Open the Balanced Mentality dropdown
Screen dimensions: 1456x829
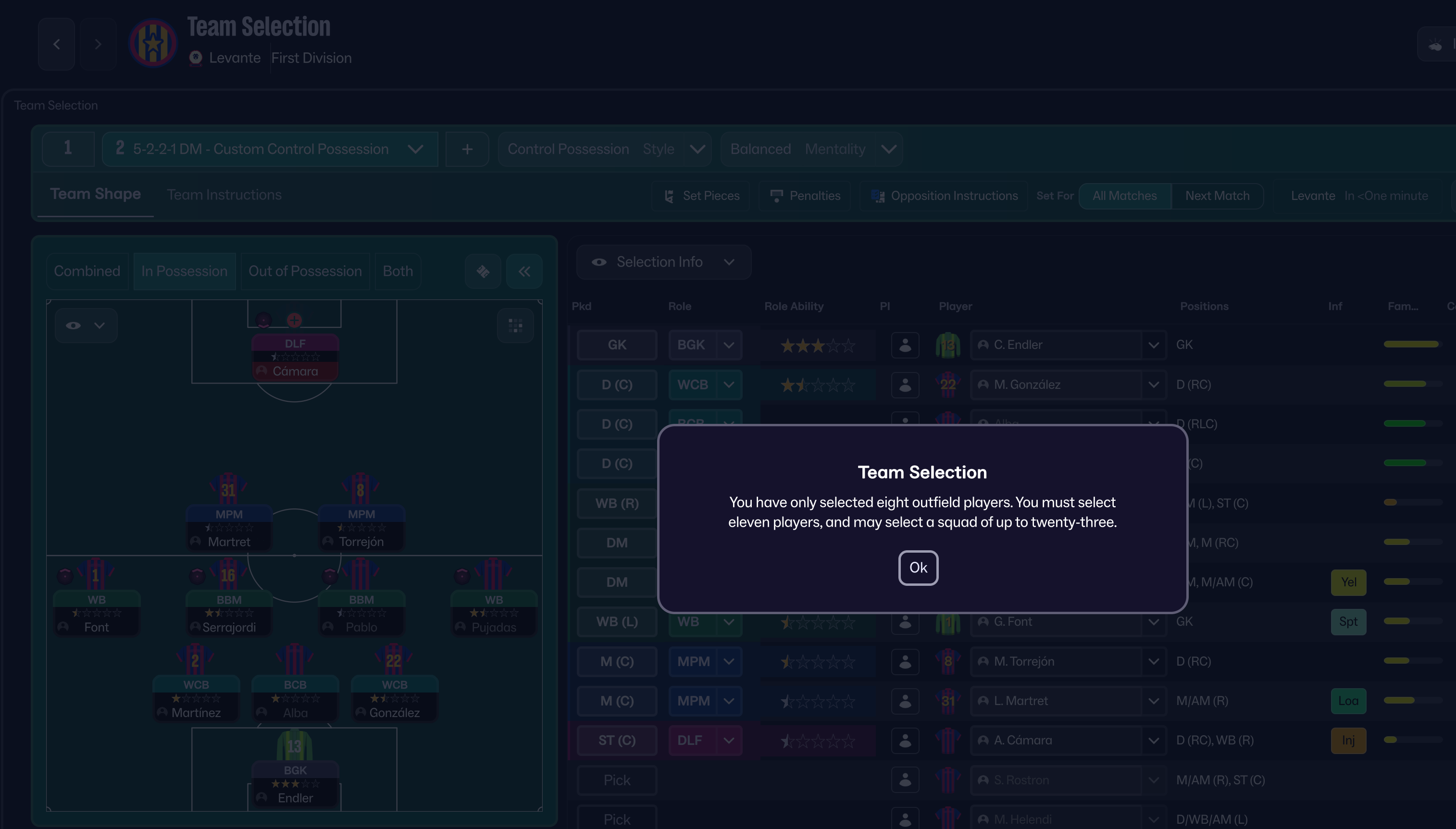pyautogui.click(x=811, y=149)
